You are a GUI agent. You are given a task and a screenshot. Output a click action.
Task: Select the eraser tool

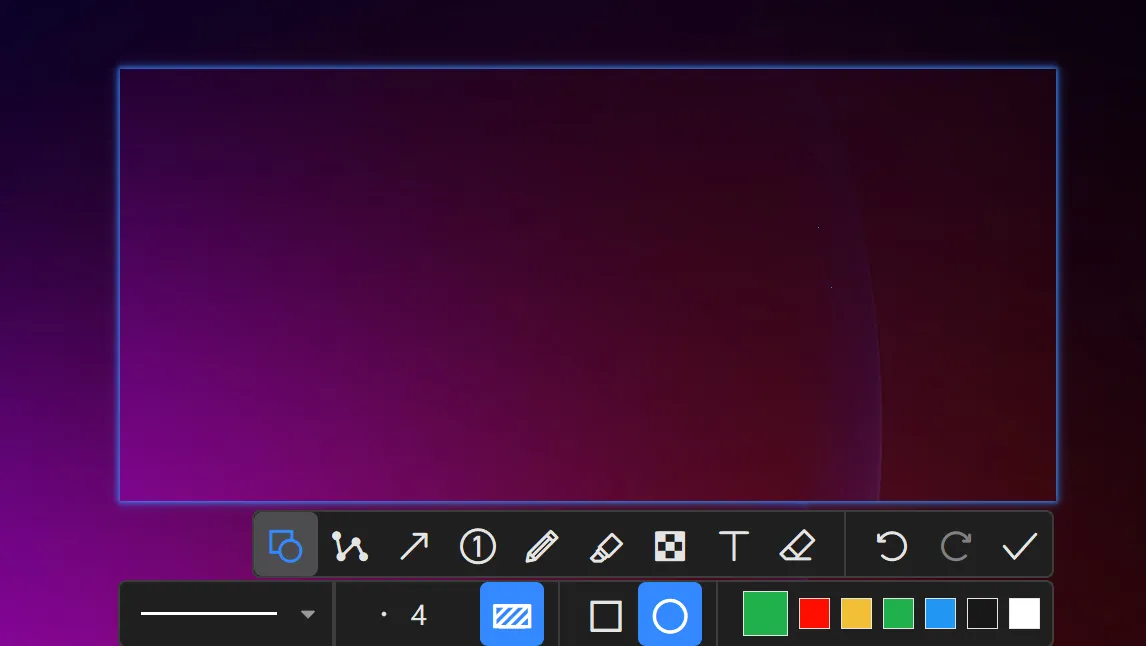click(797, 546)
